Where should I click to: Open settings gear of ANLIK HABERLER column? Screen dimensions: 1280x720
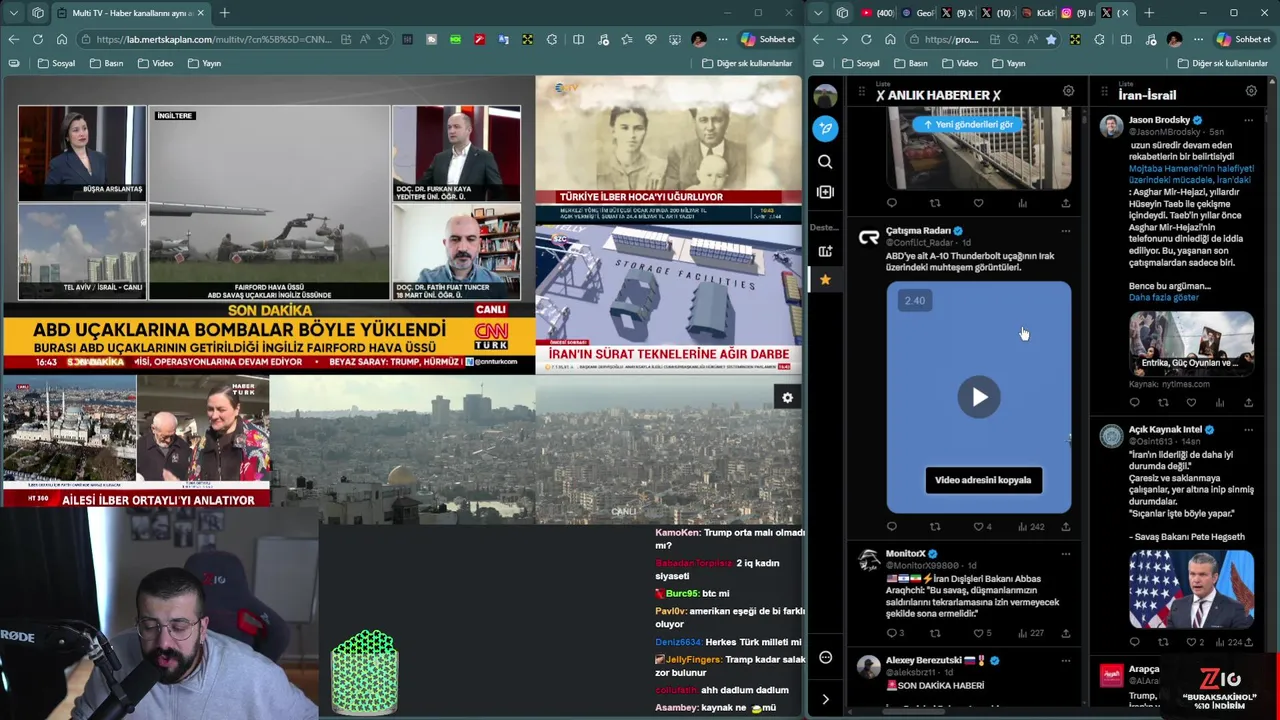[1068, 91]
